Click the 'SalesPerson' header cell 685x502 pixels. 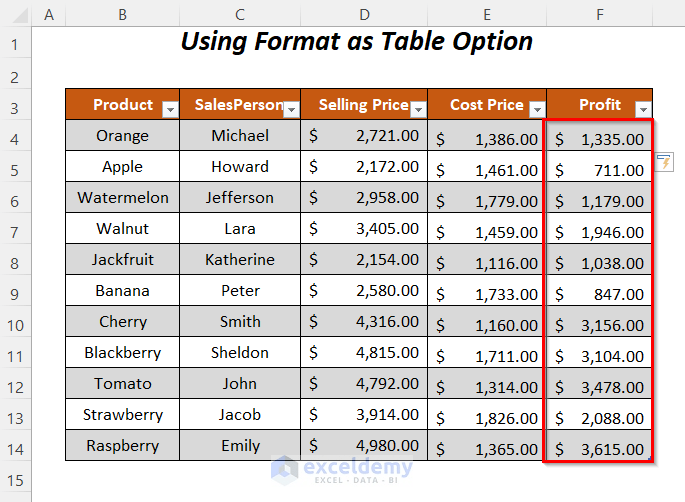[240, 104]
